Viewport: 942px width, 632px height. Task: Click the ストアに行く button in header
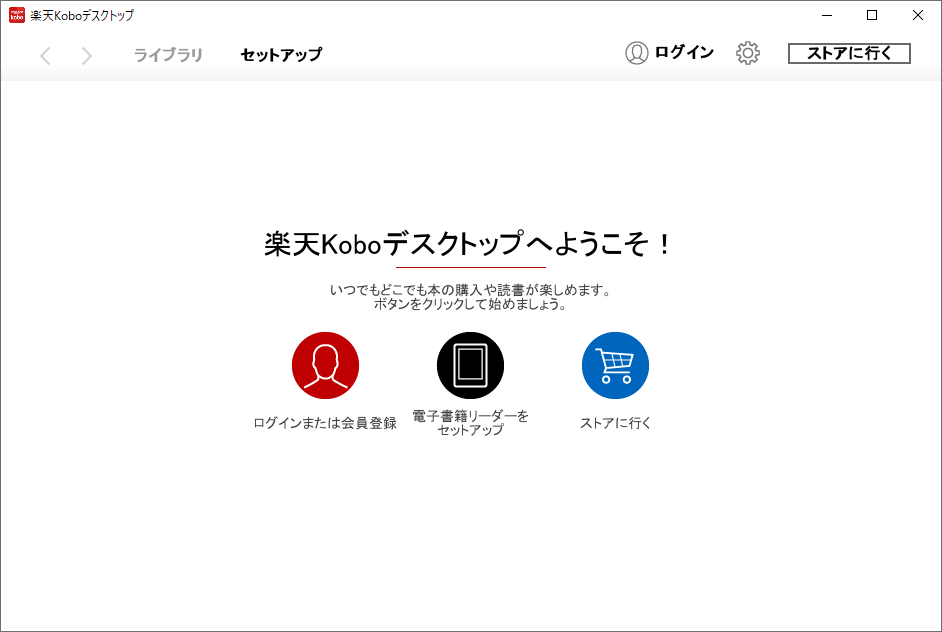pos(849,53)
